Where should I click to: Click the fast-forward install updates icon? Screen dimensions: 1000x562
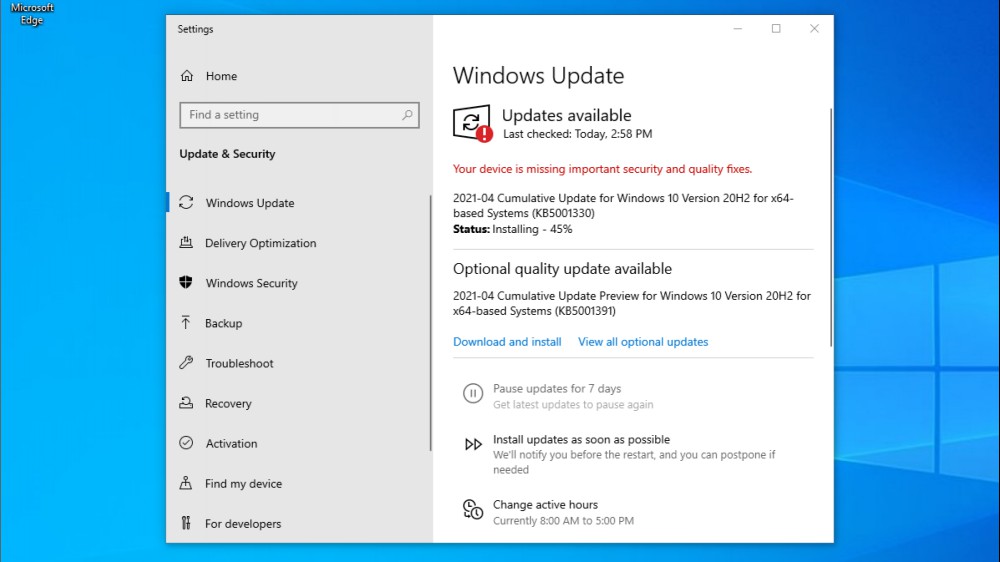(473, 444)
